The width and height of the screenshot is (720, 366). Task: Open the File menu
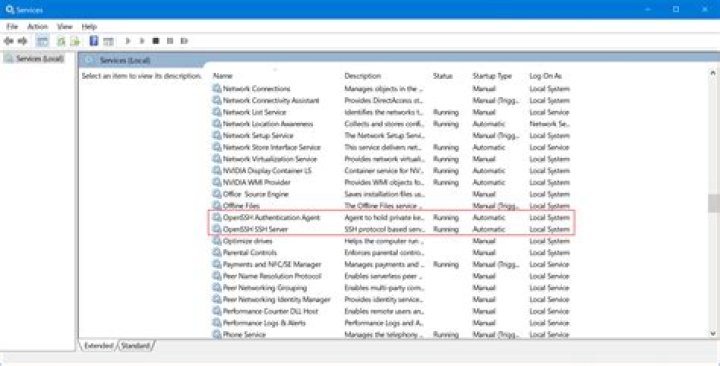tap(12, 27)
